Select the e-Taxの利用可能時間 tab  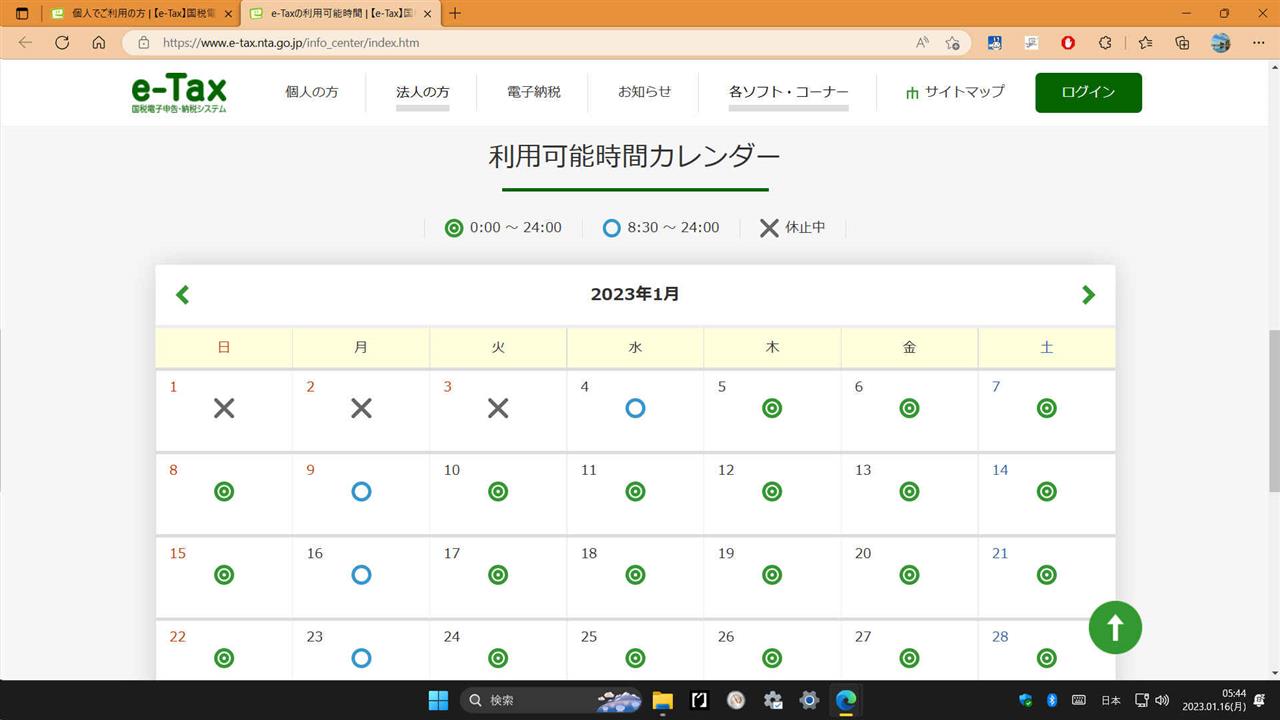pos(339,14)
